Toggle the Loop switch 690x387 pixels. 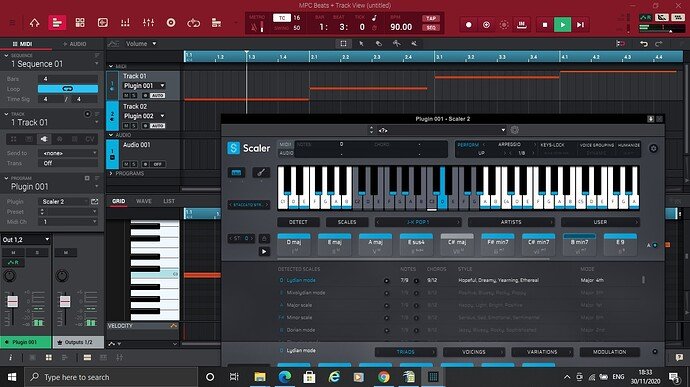tap(68, 88)
